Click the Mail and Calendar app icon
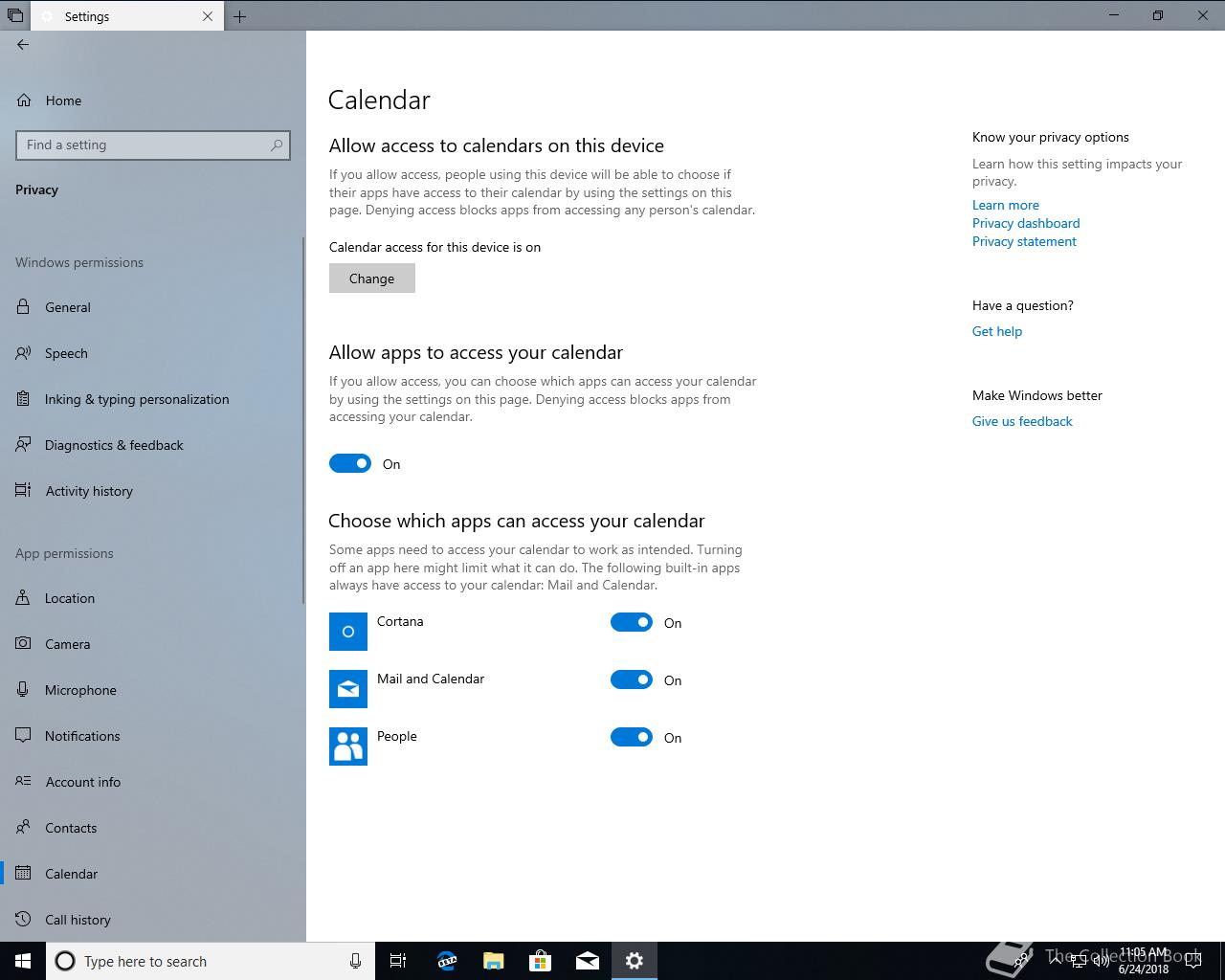Viewport: 1225px width, 980px height. 348,689
